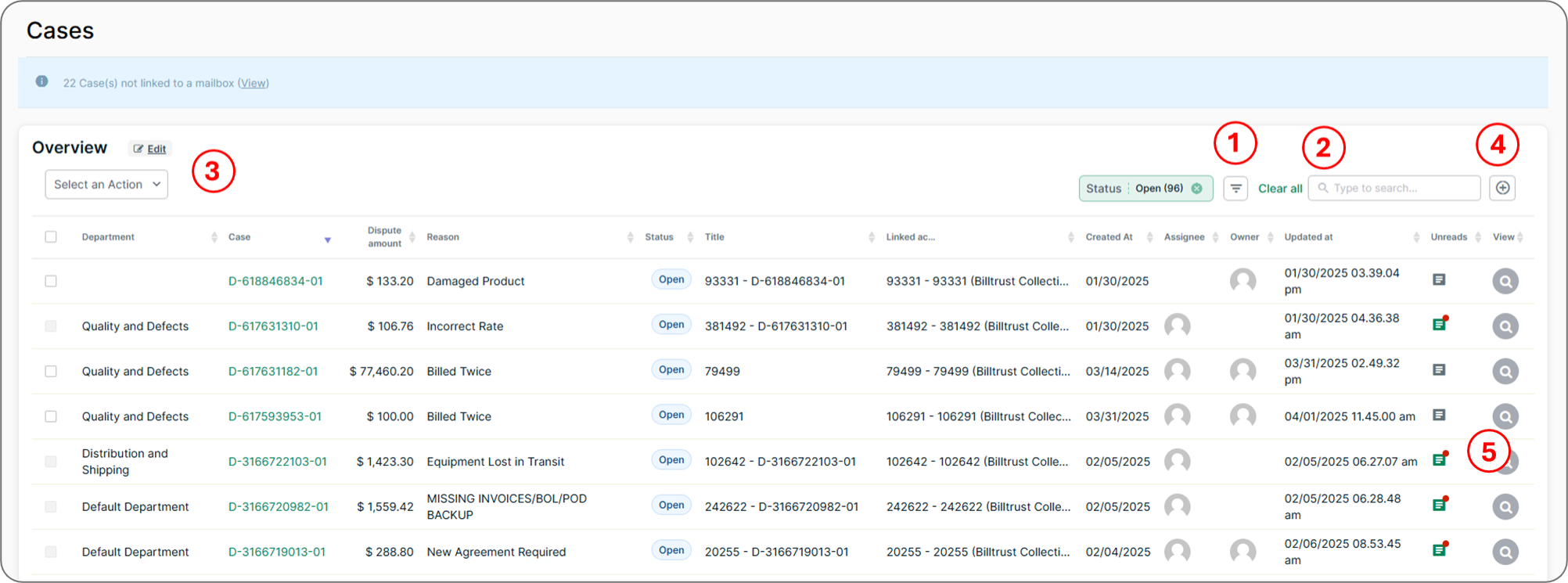Screen dimensions: 1568x583
Task: Open case link D-617631310-01
Action: (273, 326)
